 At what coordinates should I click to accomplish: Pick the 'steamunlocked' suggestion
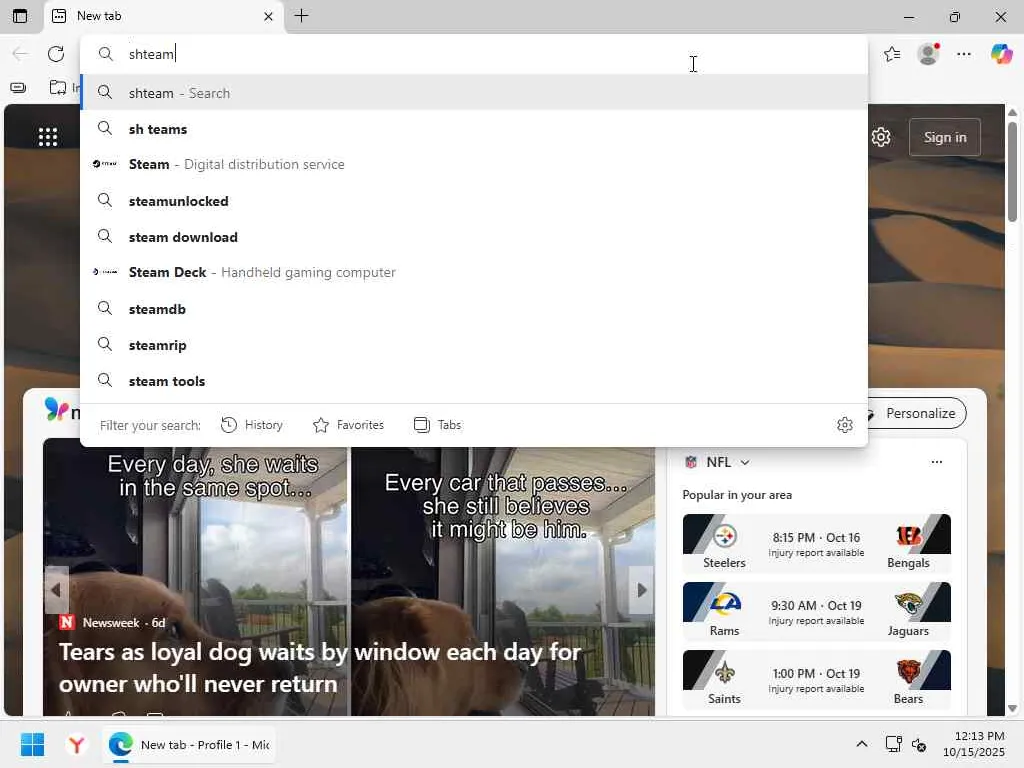coord(474,201)
